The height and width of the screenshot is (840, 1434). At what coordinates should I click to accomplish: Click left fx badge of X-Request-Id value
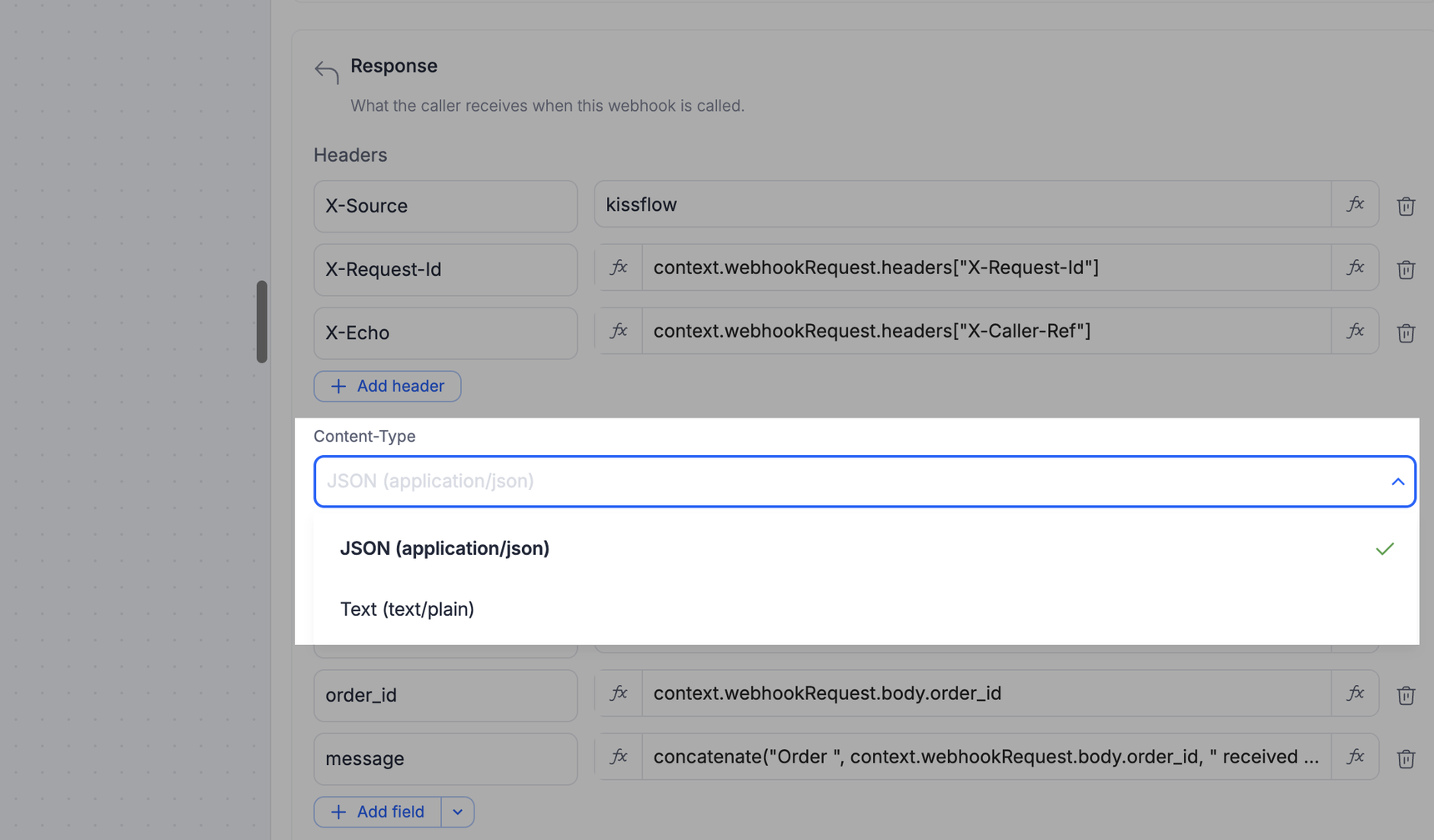coord(619,267)
